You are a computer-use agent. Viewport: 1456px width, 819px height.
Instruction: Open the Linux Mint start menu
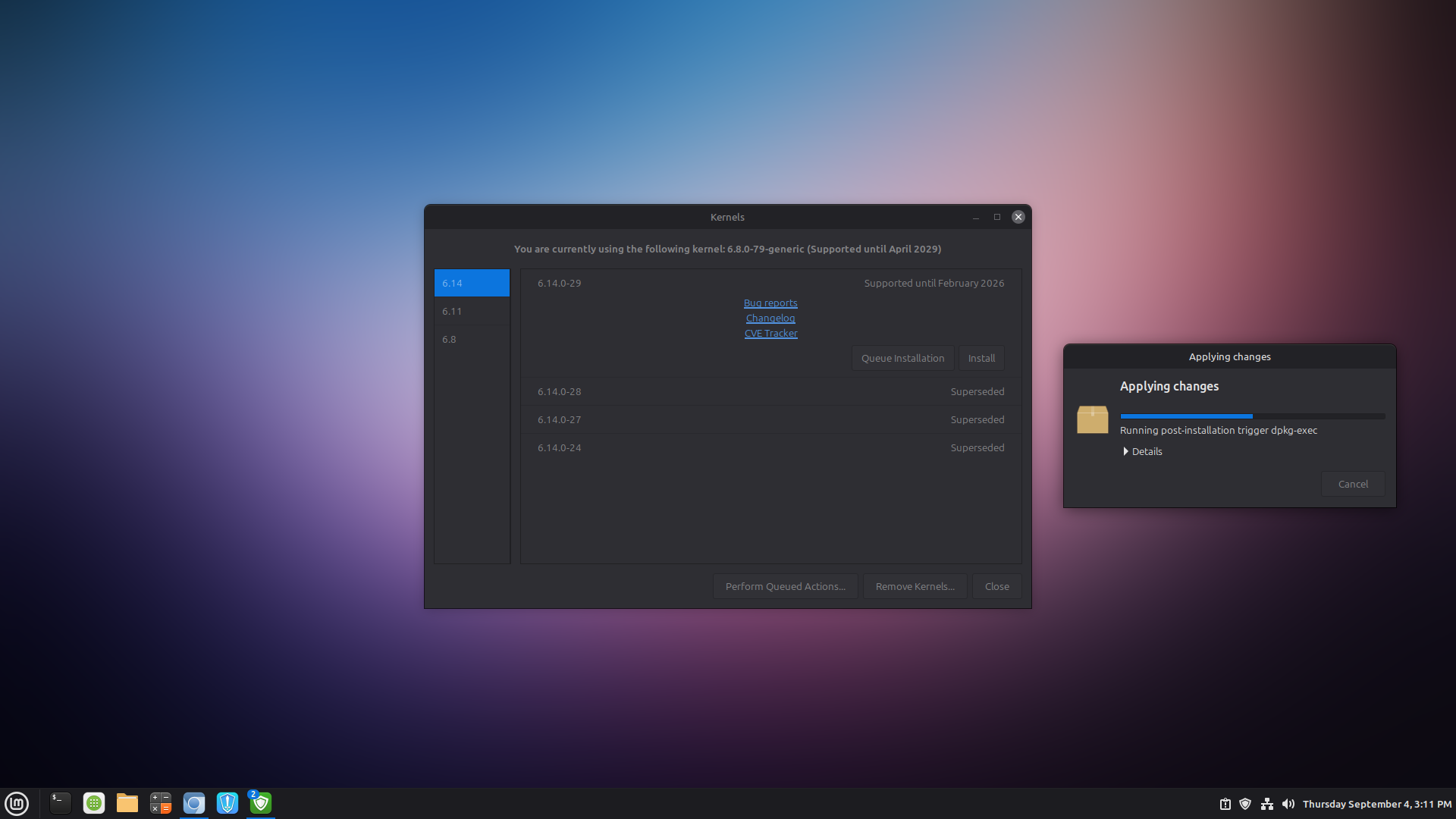coord(17,803)
